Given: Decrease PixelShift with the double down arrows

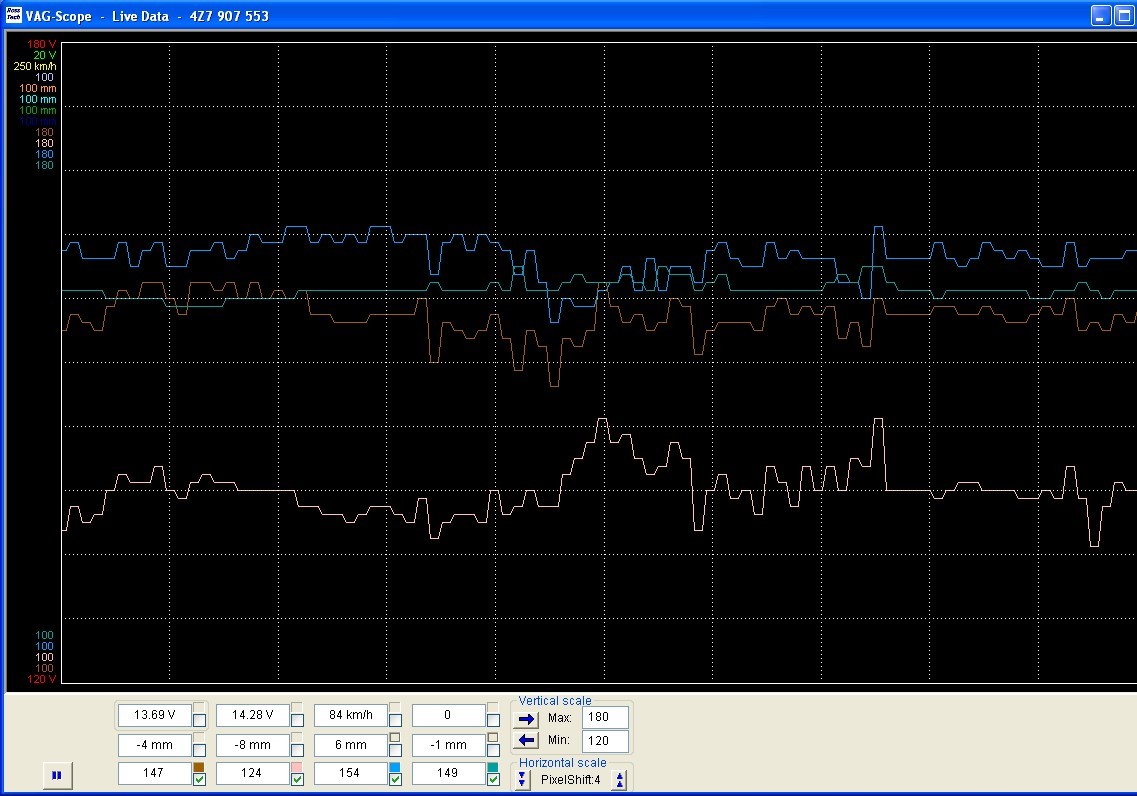Looking at the screenshot, I should (522, 780).
